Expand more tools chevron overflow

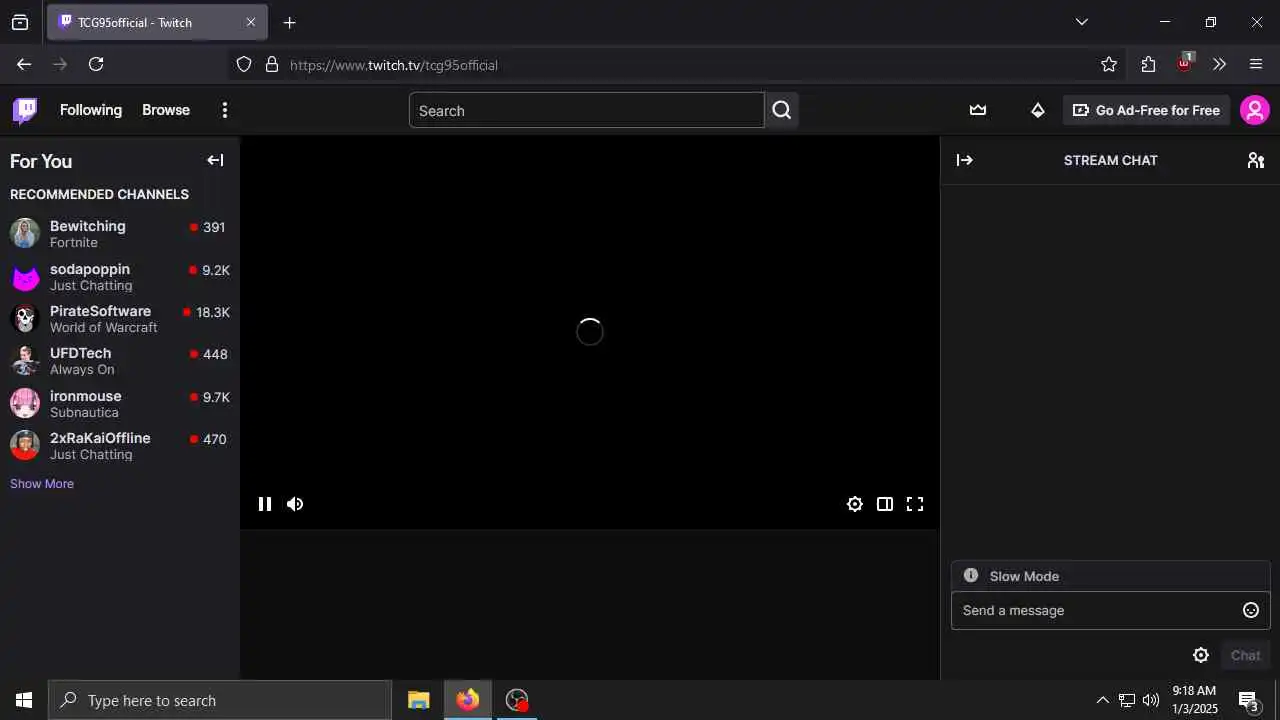pyautogui.click(x=1219, y=64)
